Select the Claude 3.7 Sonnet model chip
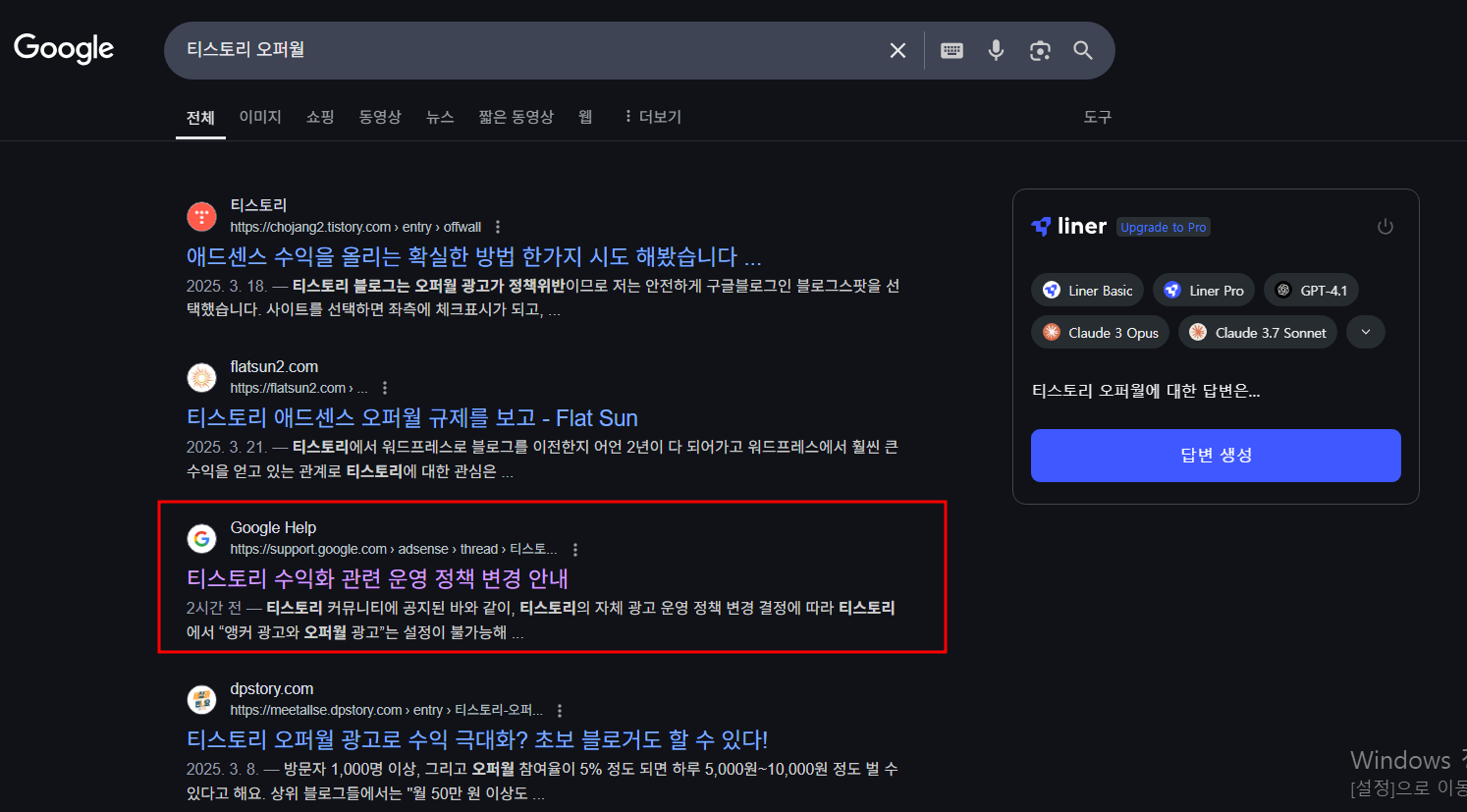The width and height of the screenshot is (1467, 812). coord(1258,332)
